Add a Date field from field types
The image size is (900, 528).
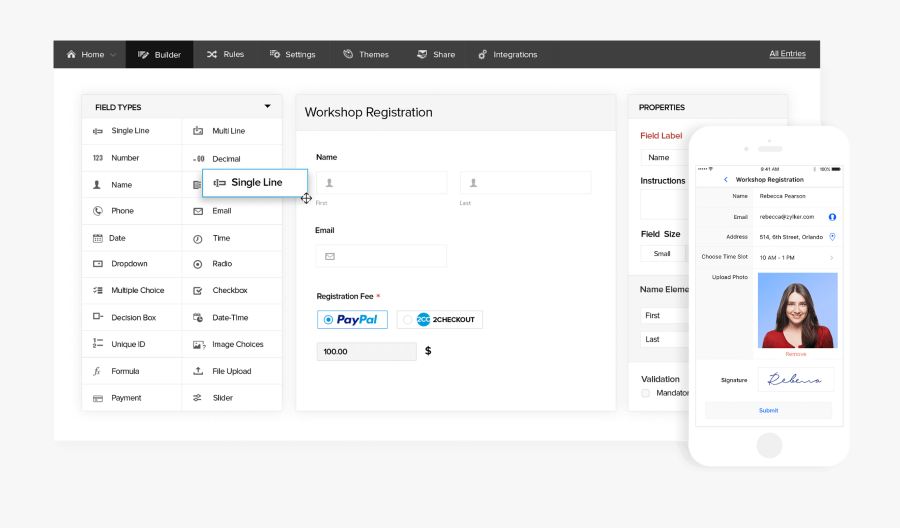point(116,238)
